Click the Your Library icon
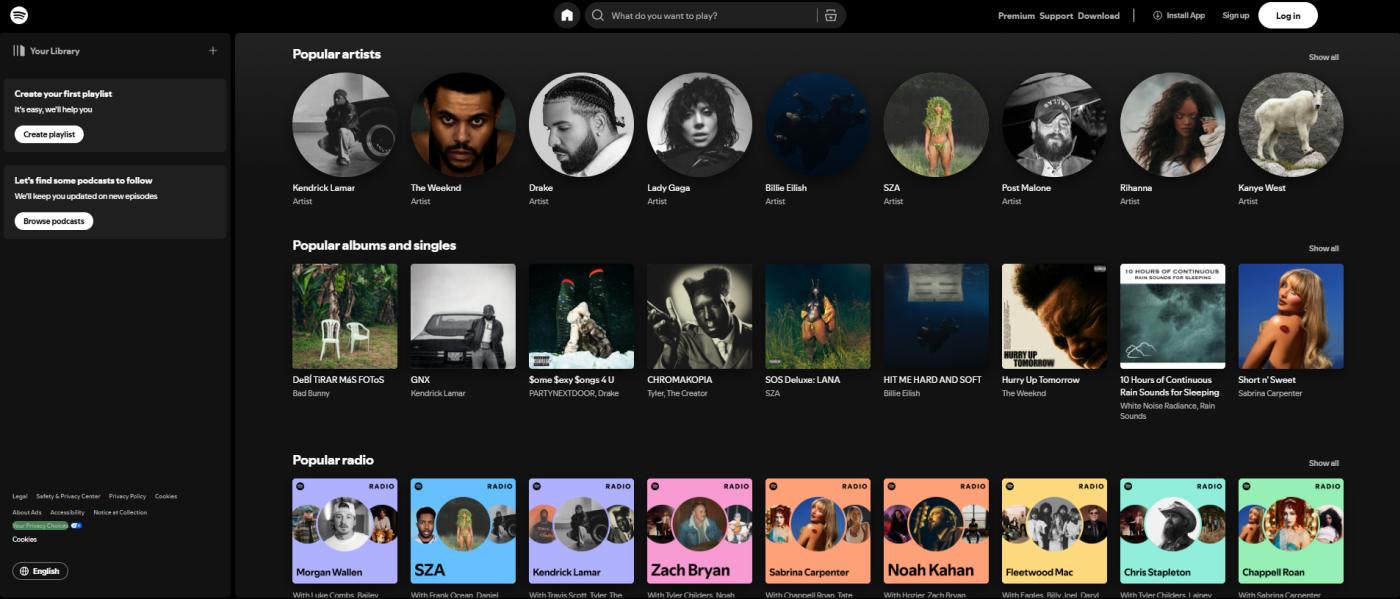 pos(19,51)
